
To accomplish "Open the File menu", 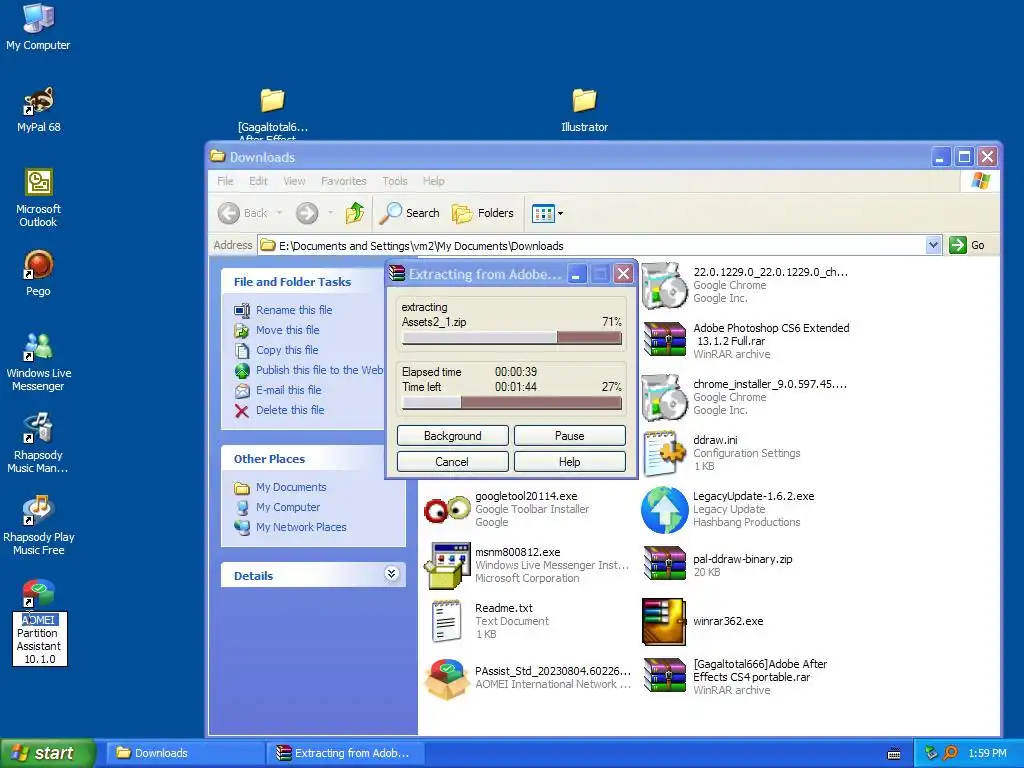I will coord(225,181).
